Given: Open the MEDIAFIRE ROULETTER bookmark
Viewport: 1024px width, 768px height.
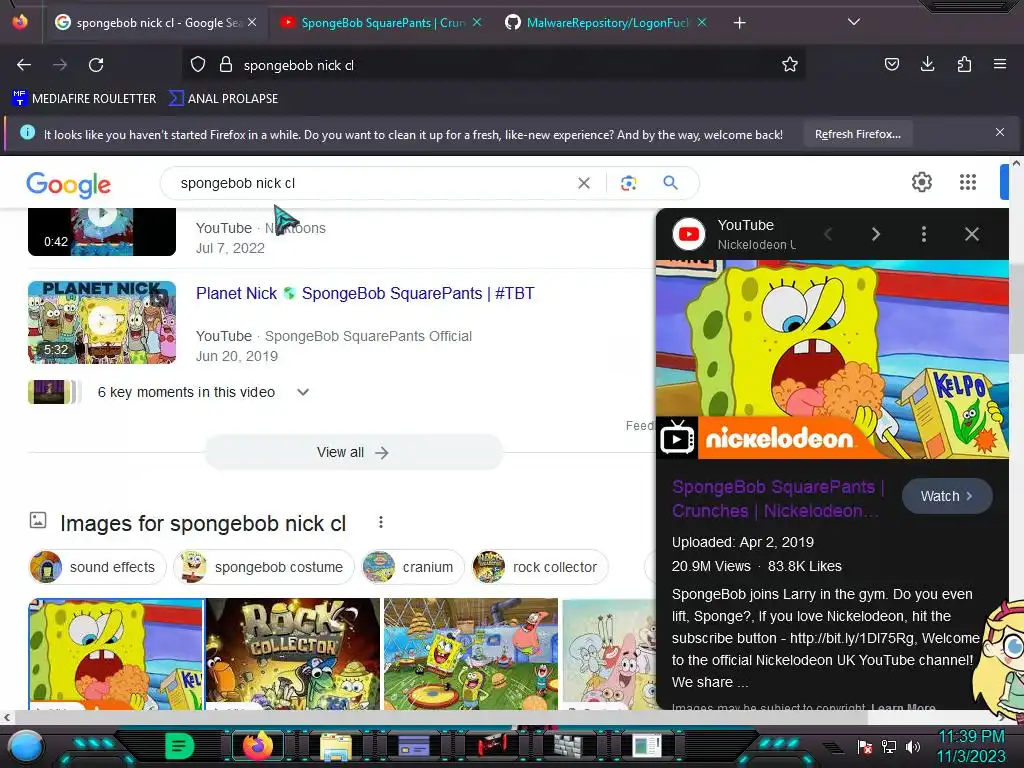Looking at the screenshot, I should [84, 99].
